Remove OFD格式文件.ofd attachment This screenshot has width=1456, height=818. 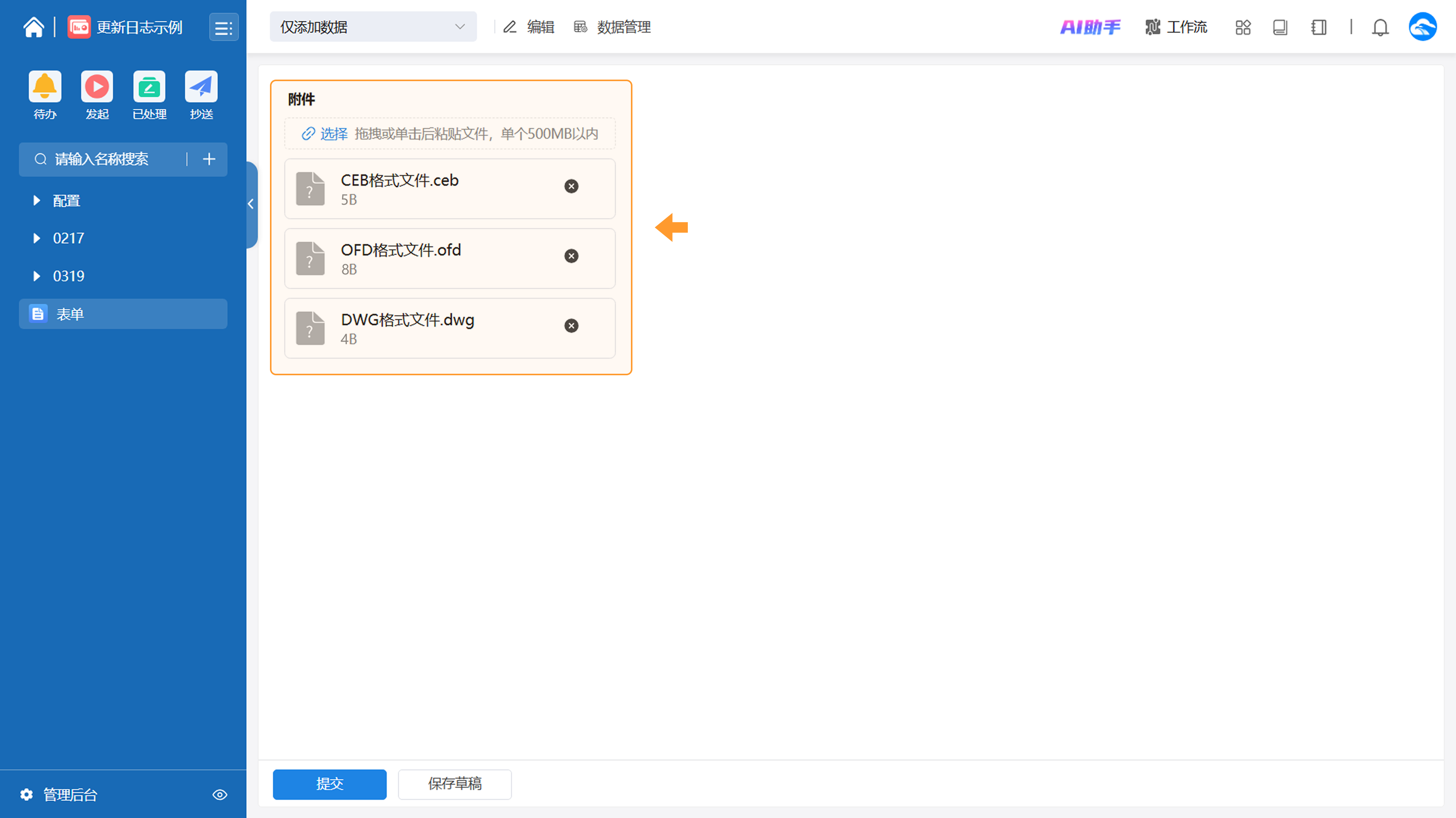click(571, 256)
